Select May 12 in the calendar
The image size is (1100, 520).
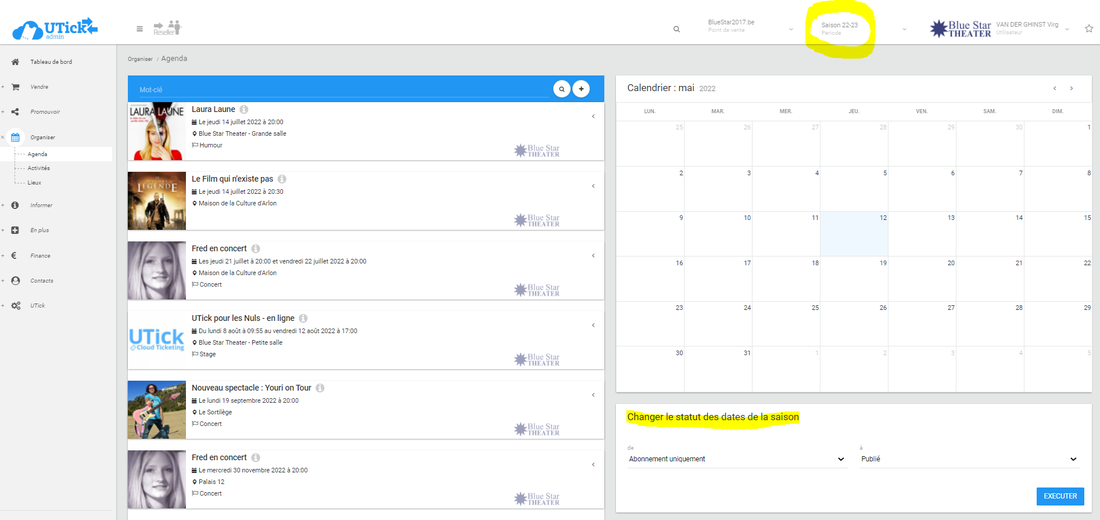click(854, 233)
